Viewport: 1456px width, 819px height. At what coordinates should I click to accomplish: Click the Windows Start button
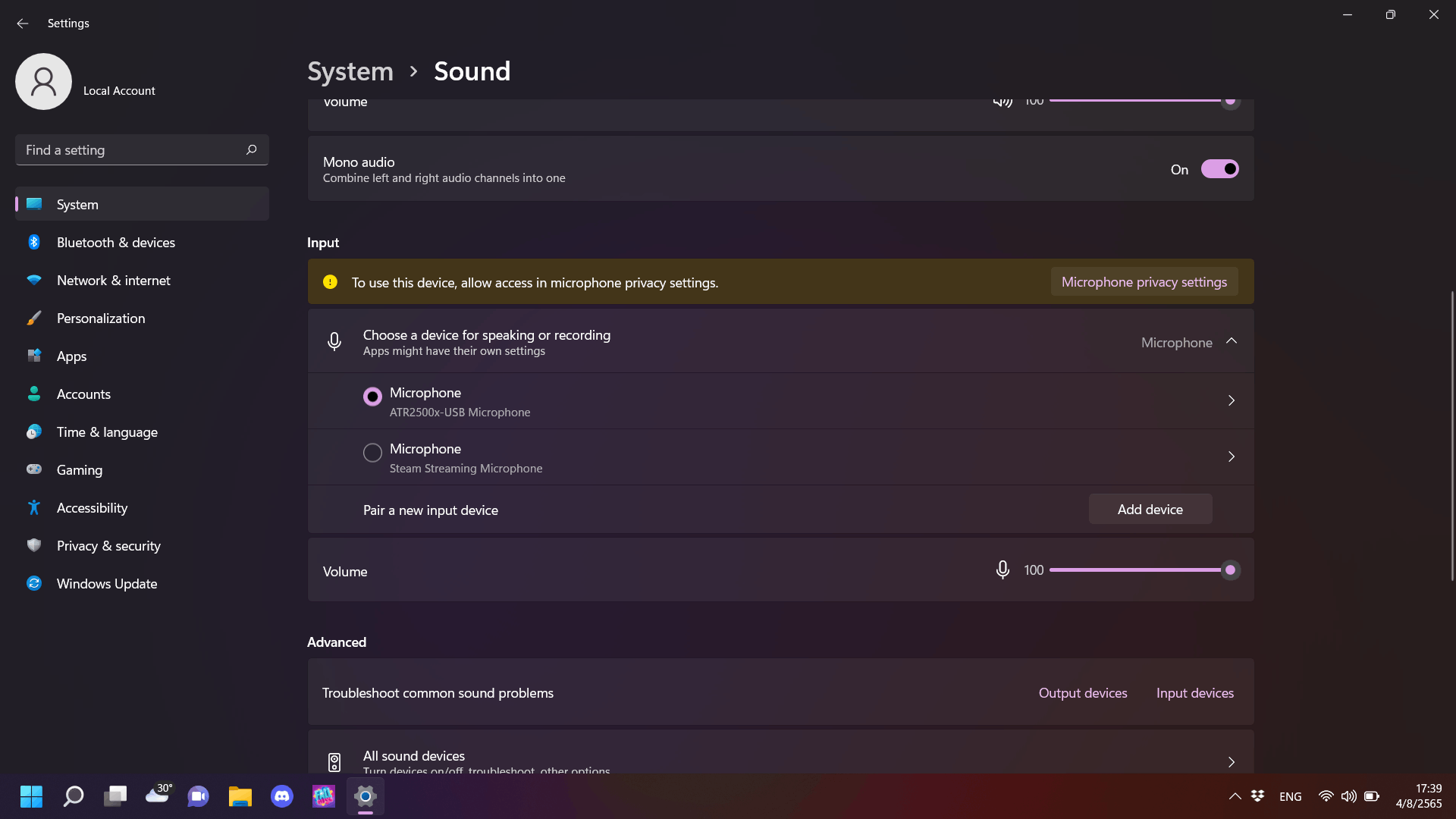31,796
